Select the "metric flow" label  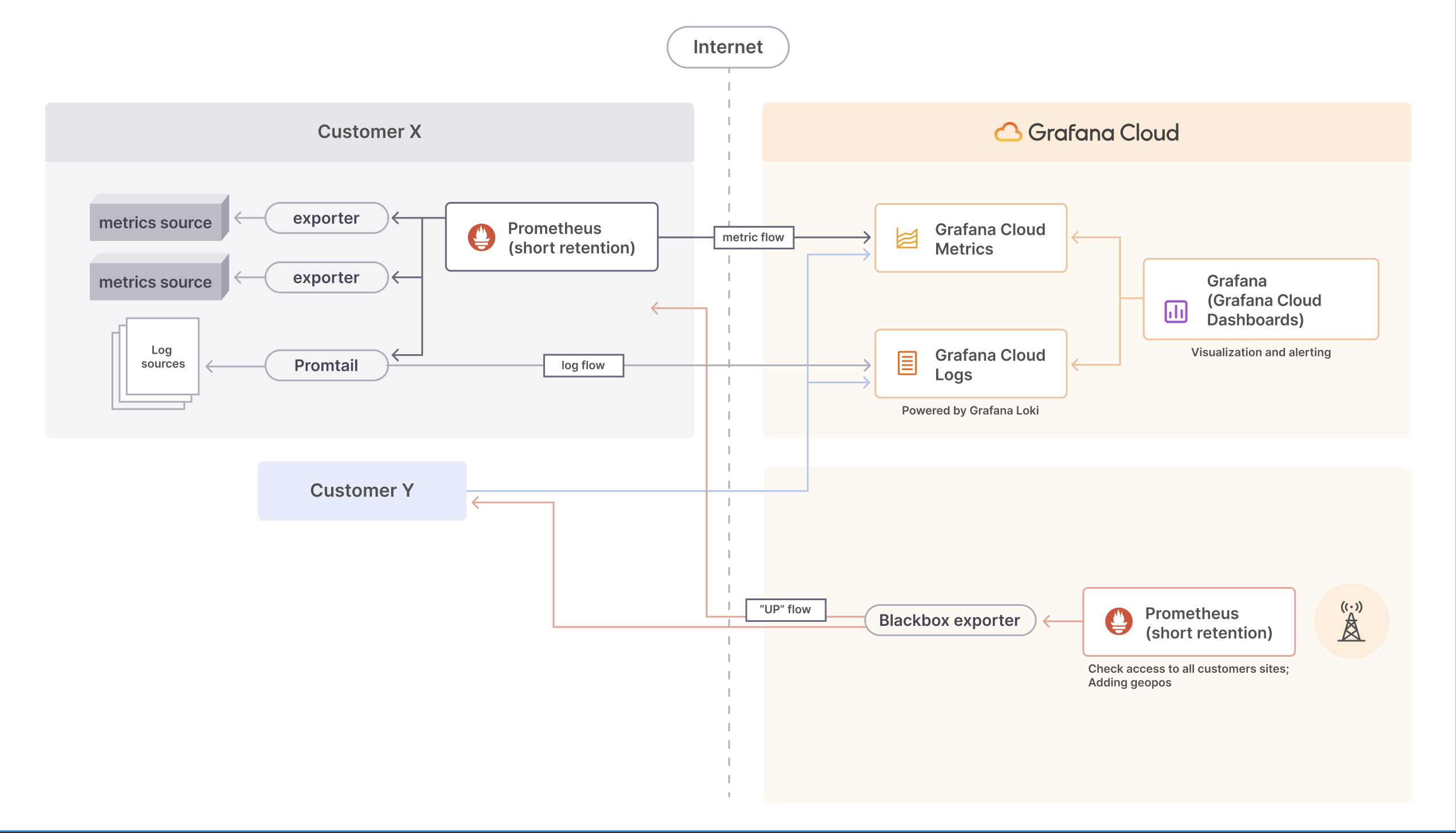click(x=753, y=237)
